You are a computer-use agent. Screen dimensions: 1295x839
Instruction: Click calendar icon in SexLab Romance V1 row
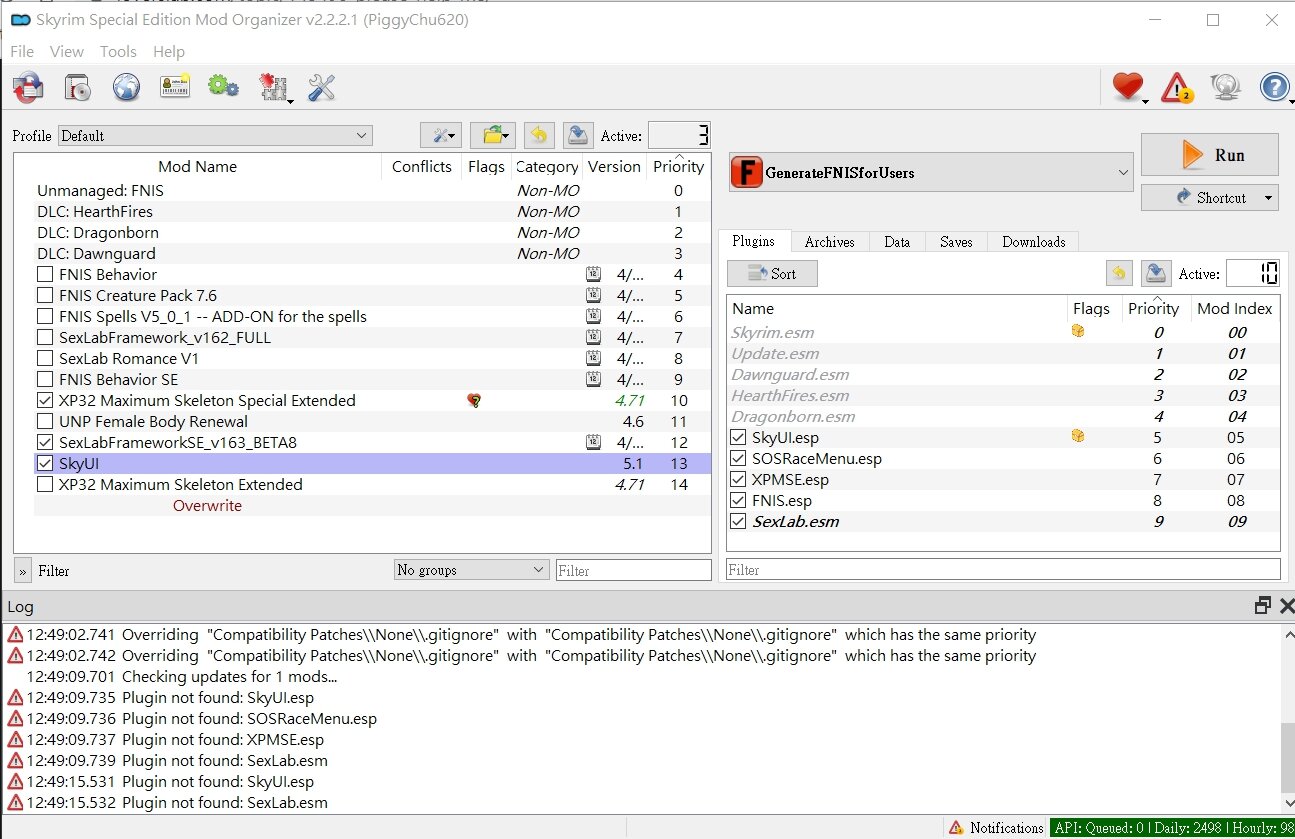coord(593,358)
